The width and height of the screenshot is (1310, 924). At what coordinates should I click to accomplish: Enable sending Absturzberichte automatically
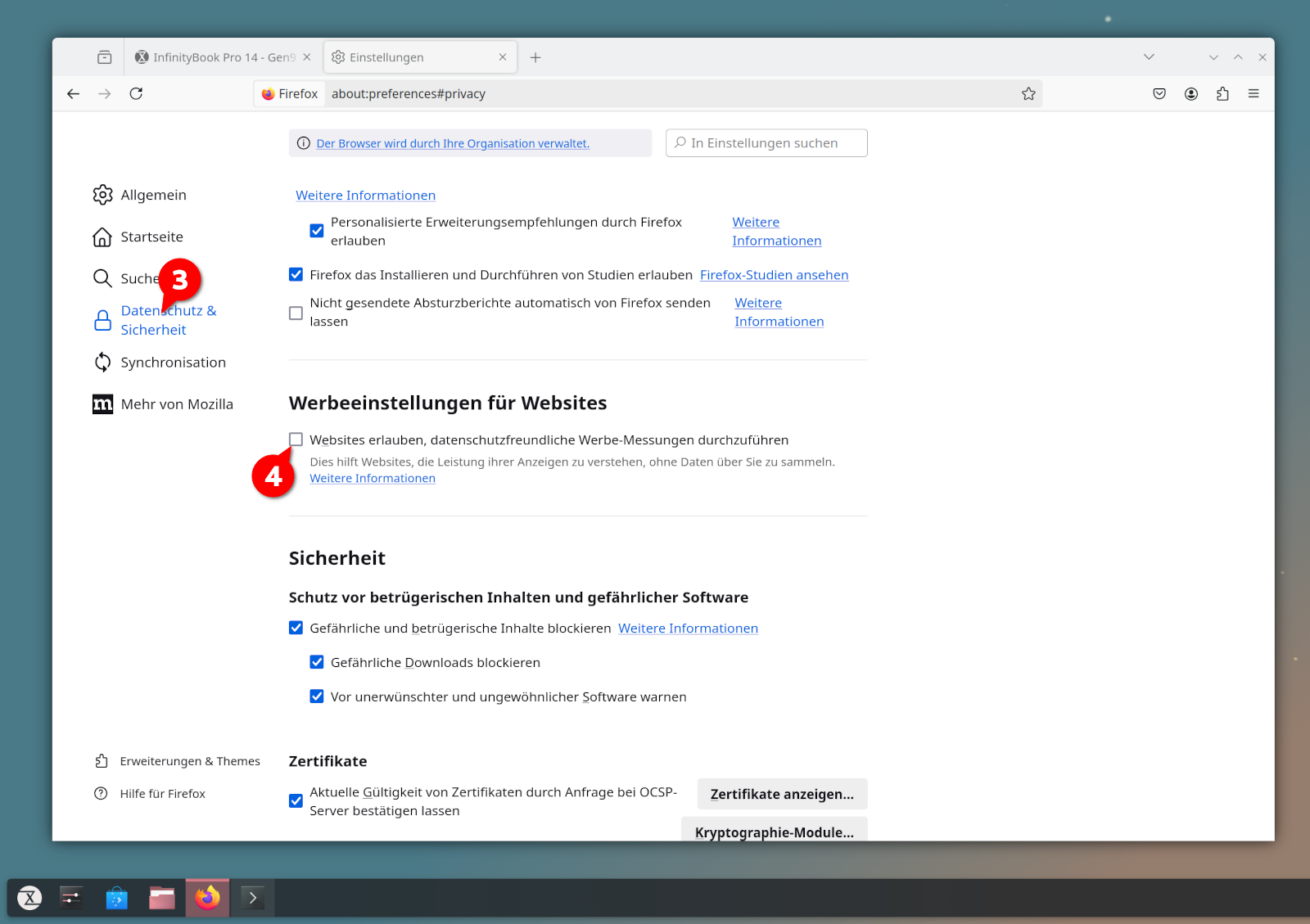296,313
